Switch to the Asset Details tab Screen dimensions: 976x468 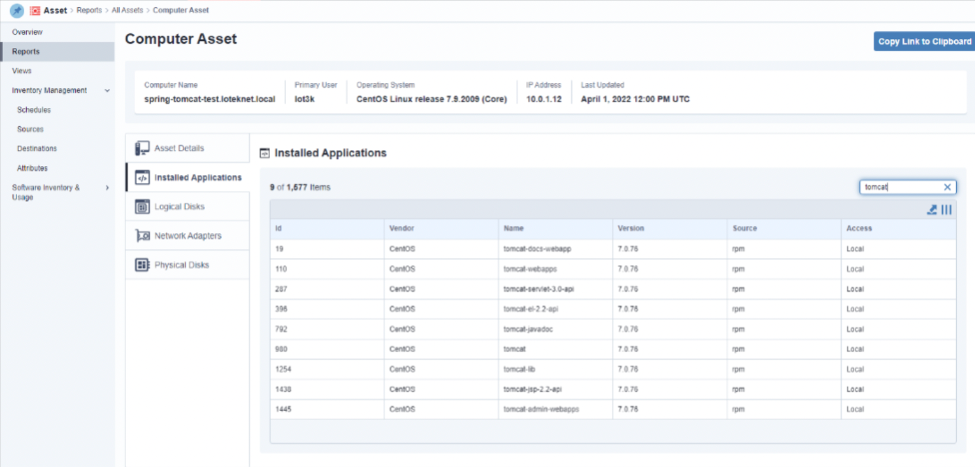click(x=187, y=148)
